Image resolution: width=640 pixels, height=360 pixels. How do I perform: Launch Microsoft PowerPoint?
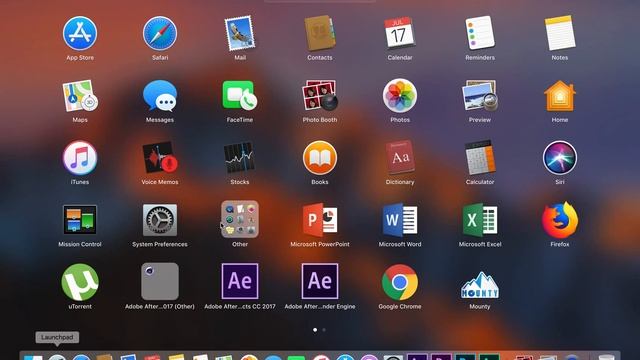(320, 220)
